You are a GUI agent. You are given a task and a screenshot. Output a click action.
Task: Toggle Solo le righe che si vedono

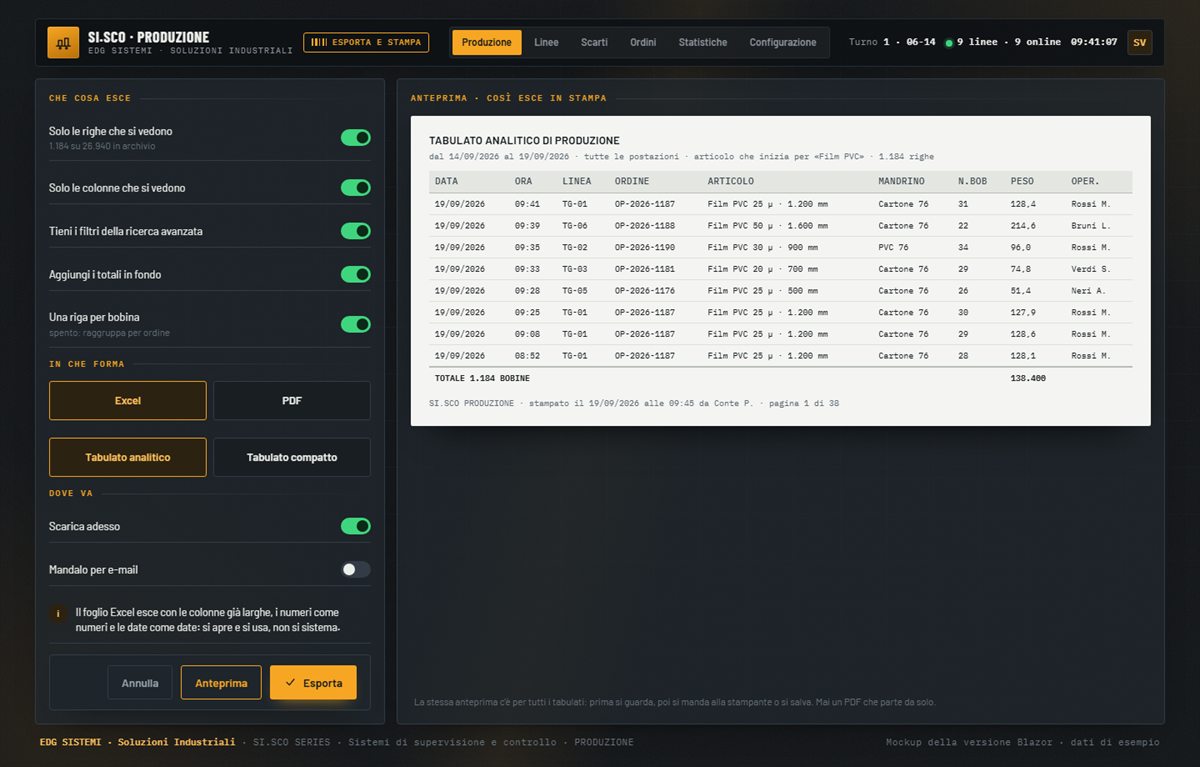coord(355,137)
